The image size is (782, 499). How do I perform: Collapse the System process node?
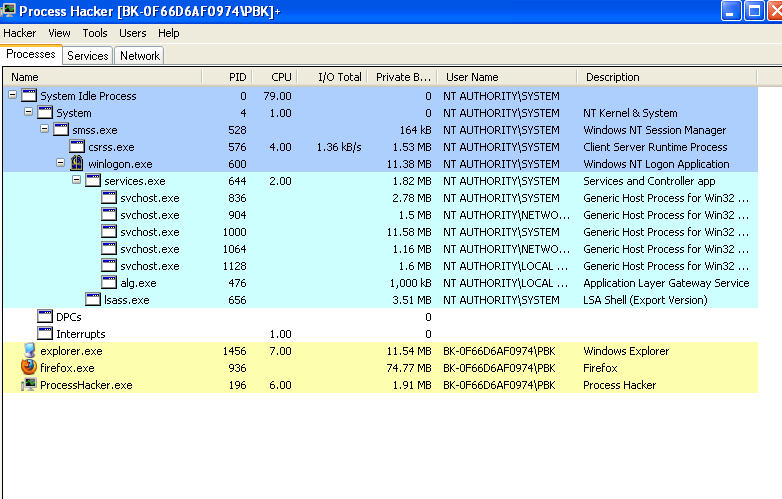[28, 112]
